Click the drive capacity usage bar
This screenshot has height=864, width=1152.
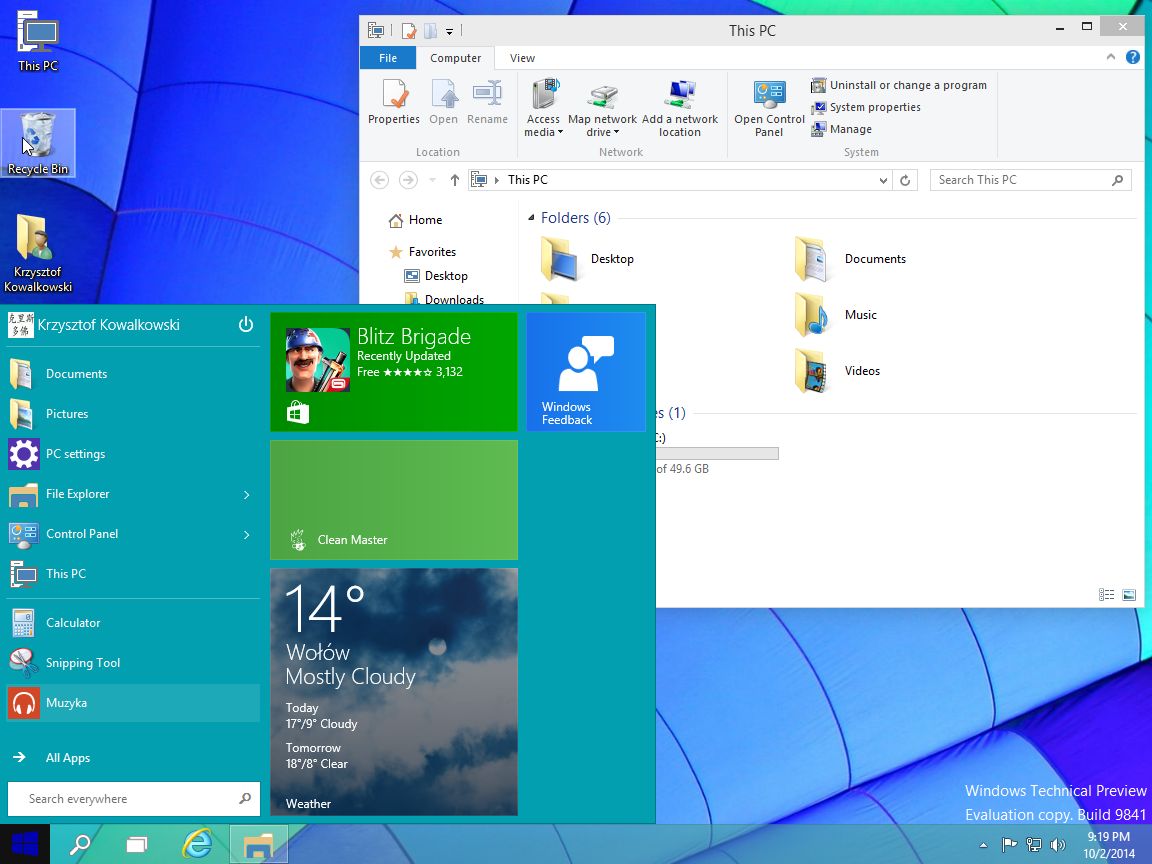click(717, 453)
